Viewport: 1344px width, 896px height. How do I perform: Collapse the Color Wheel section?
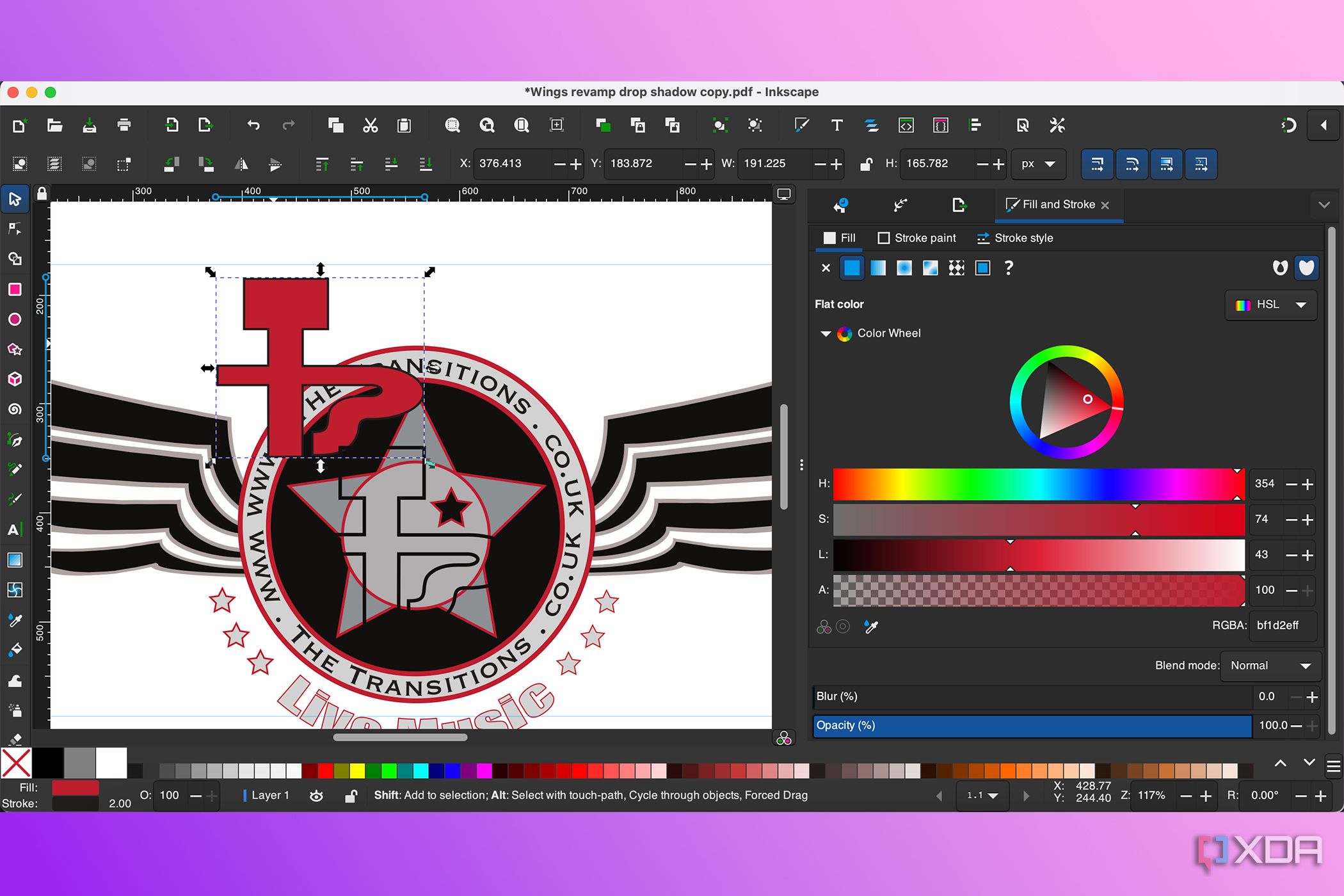[x=826, y=333]
